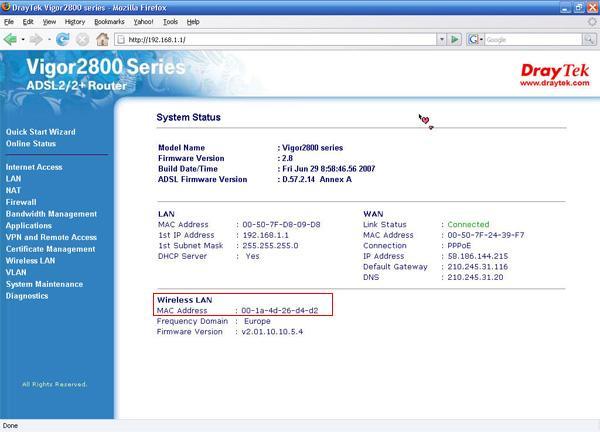Click the Firefox icon in title bar
Image resolution: width=600 pixels, height=432 pixels.
tap(5, 7)
